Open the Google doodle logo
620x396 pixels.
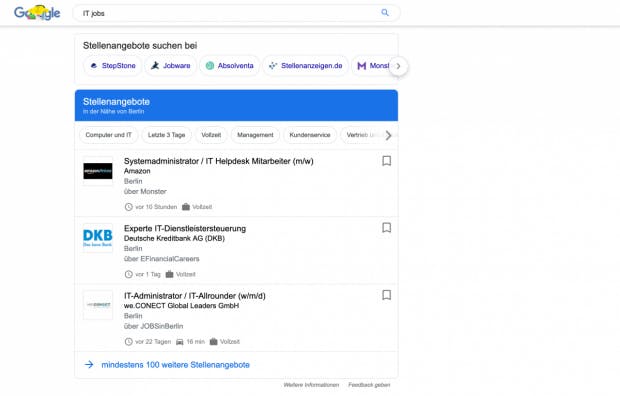pos(37,13)
